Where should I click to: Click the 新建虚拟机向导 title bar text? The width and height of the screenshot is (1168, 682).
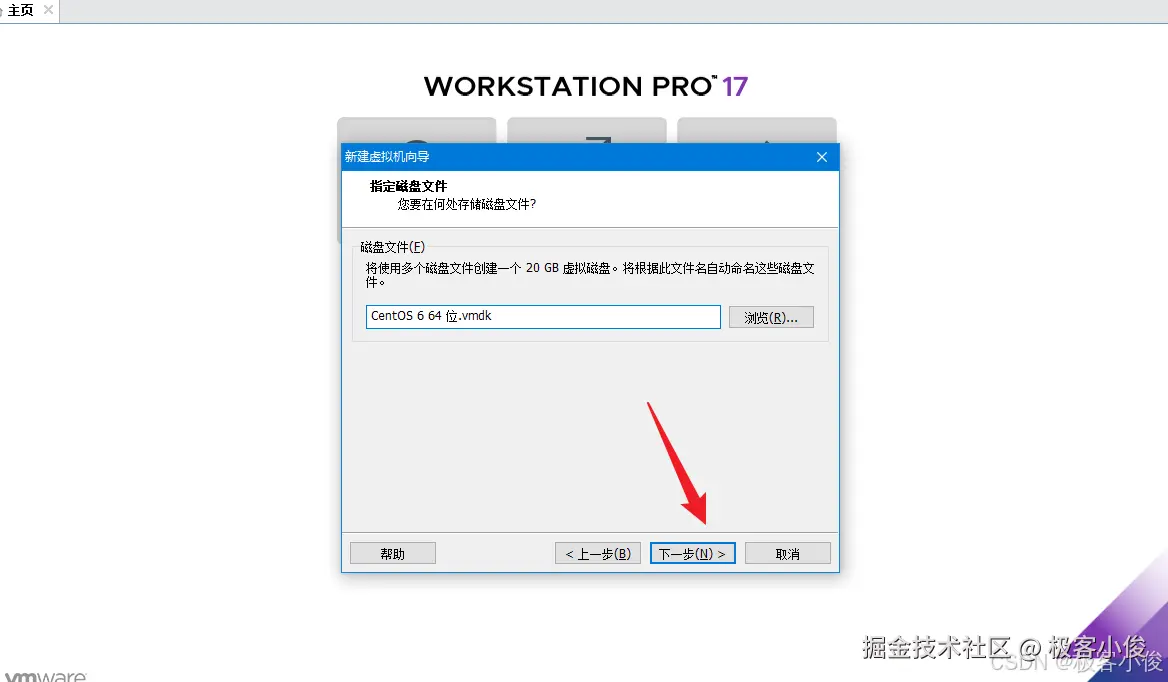tap(387, 156)
